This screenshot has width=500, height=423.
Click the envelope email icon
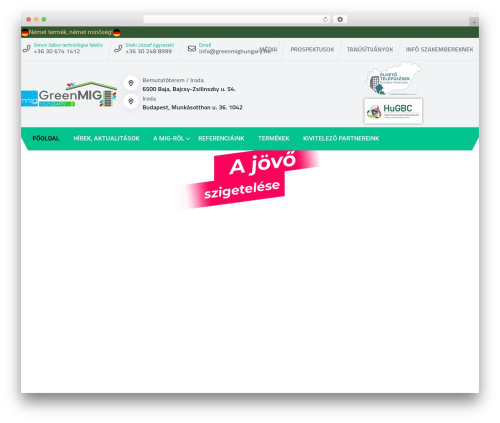pyautogui.click(x=192, y=49)
